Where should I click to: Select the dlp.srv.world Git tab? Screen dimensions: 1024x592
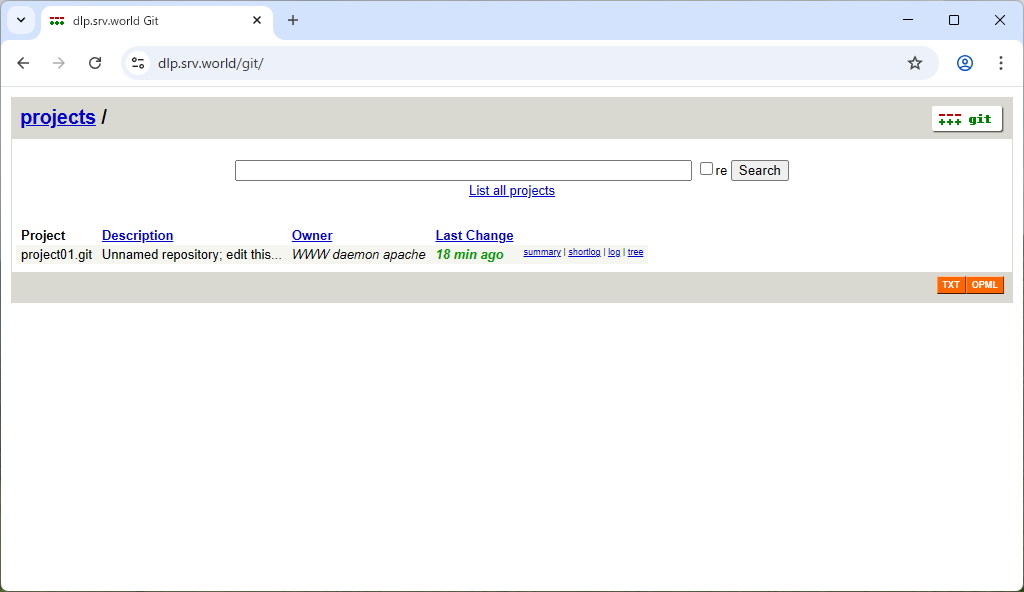[157, 20]
